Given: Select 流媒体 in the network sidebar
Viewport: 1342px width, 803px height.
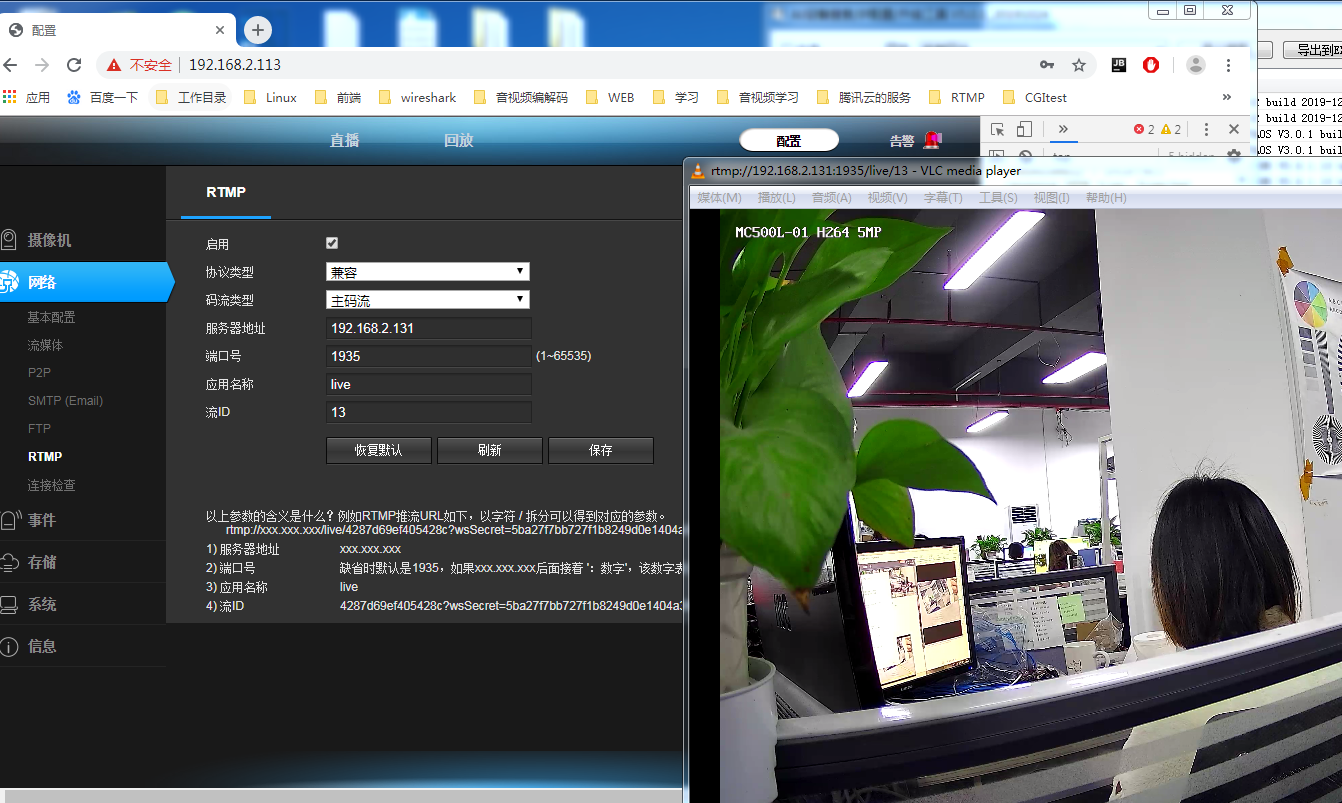Looking at the screenshot, I should pyautogui.click(x=45, y=345).
